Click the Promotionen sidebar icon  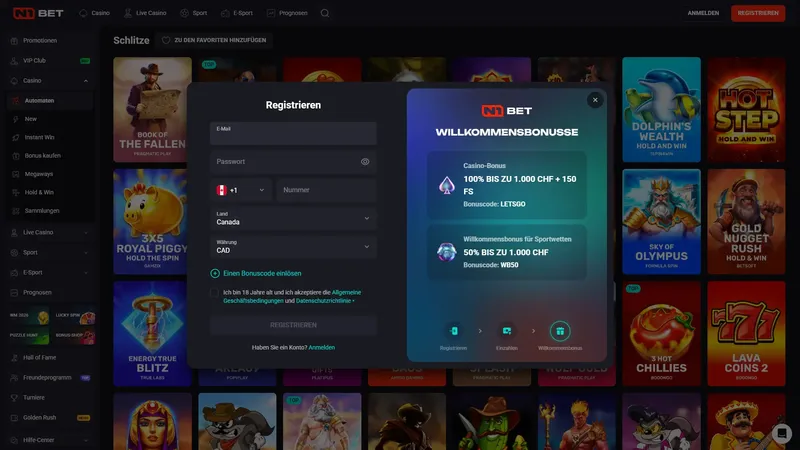point(14,41)
